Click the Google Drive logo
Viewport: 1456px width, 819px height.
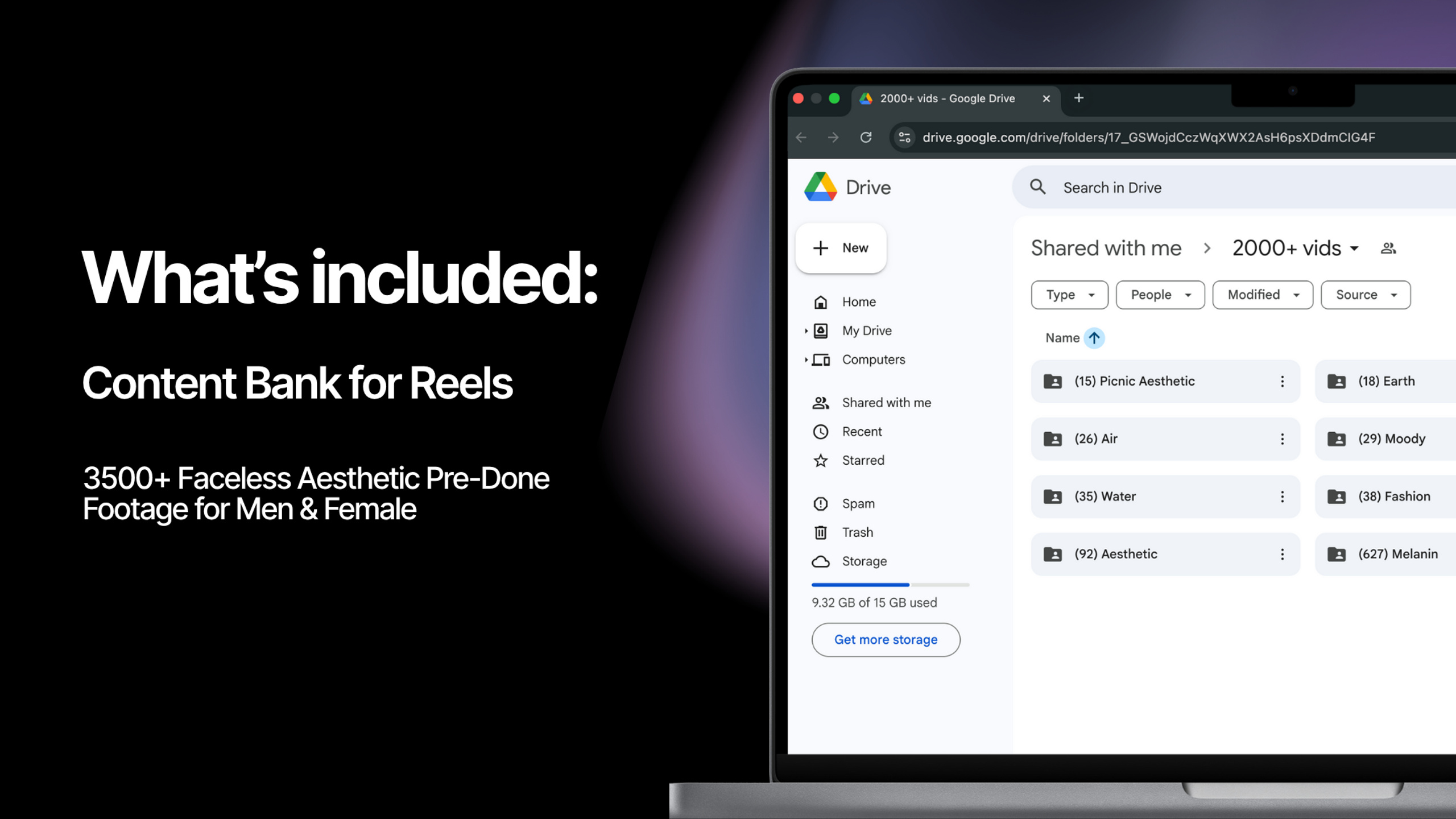tap(820, 187)
